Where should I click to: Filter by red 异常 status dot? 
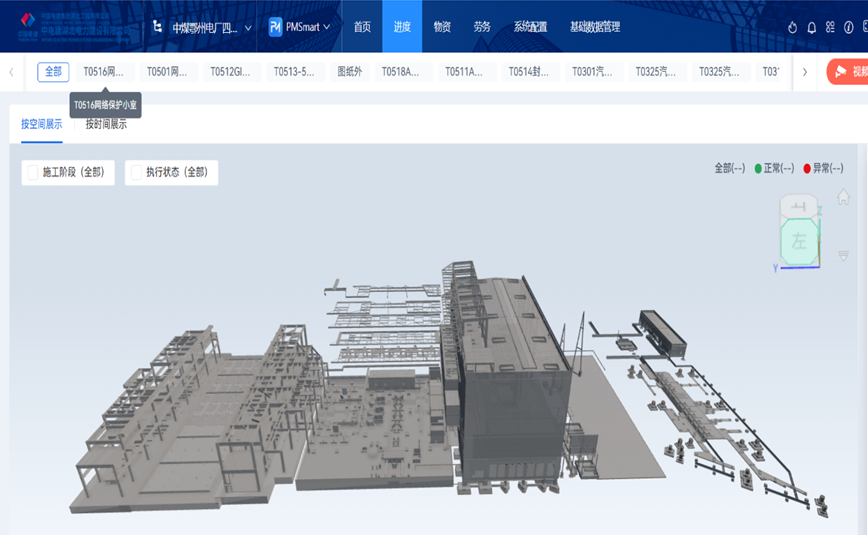[806, 168]
